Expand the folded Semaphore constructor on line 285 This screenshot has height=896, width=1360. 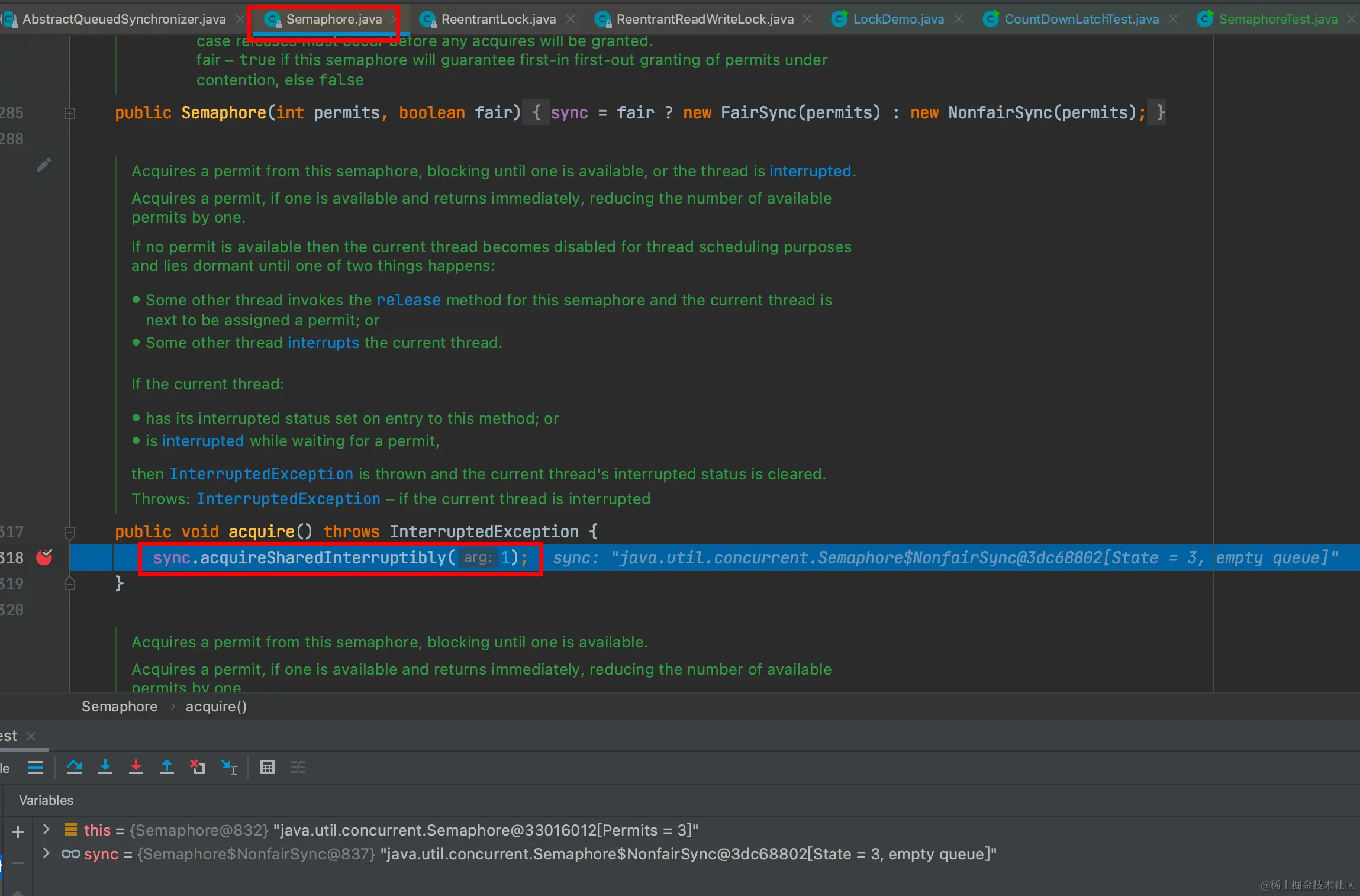tap(70, 113)
